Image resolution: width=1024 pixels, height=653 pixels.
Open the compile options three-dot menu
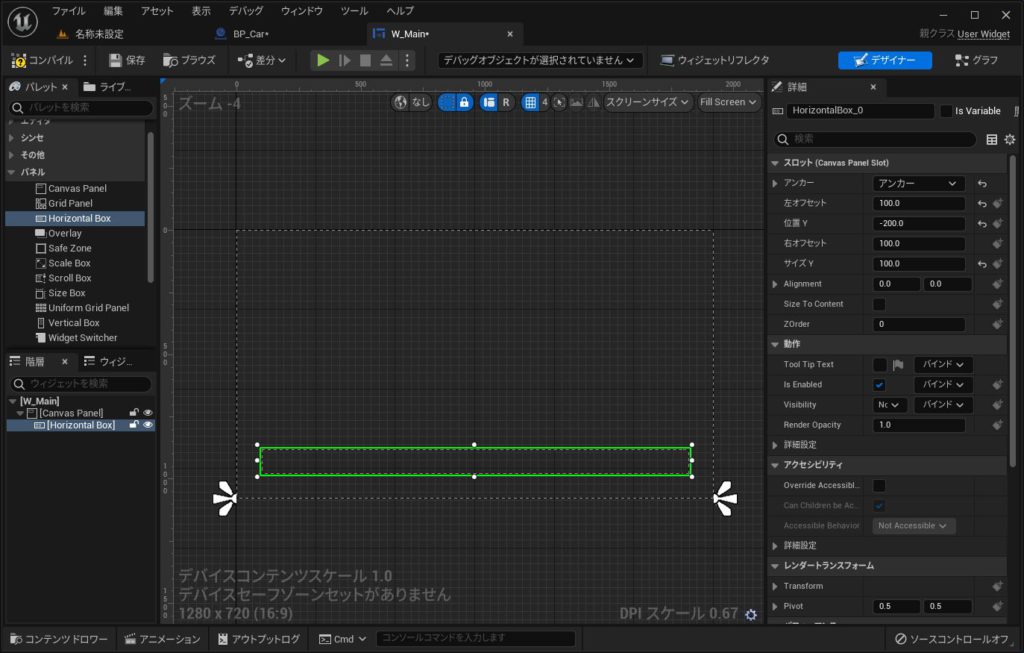[x=85, y=60]
